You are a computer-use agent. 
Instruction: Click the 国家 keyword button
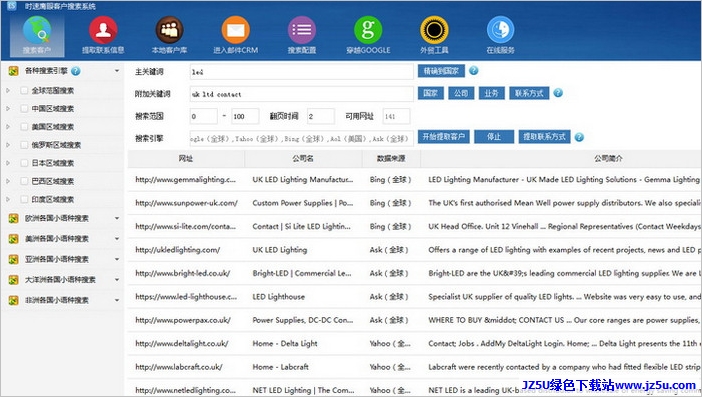[x=431, y=93]
